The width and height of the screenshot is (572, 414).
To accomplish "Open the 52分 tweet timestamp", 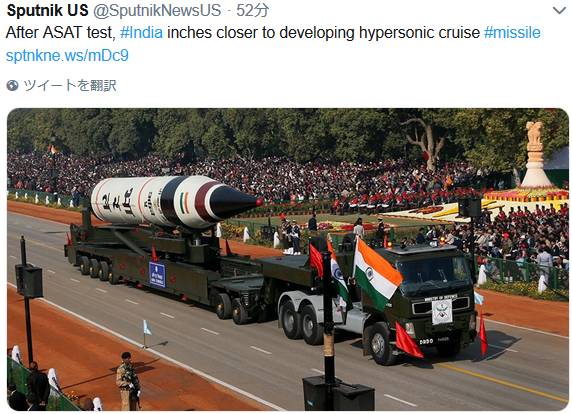I will point(252,11).
